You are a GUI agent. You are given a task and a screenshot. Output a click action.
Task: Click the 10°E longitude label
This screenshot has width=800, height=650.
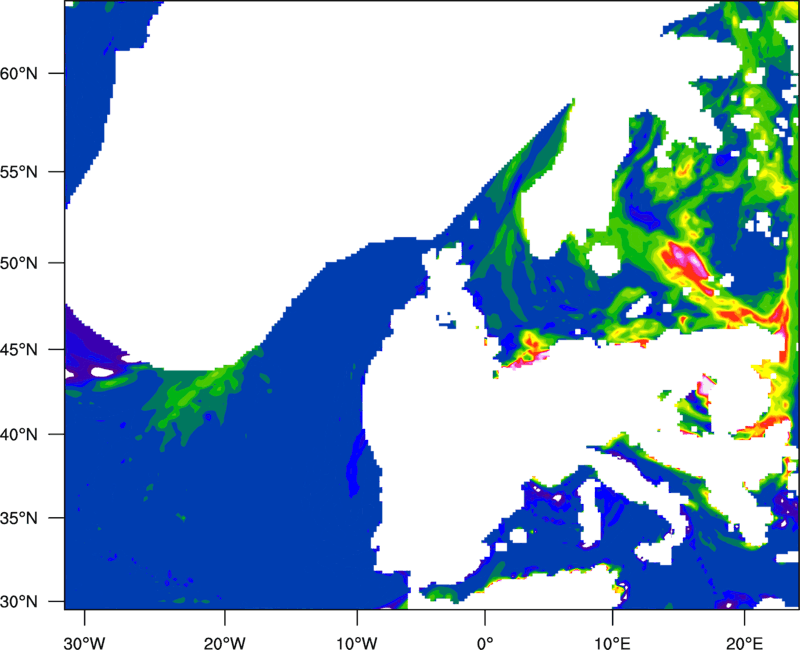coord(612,643)
